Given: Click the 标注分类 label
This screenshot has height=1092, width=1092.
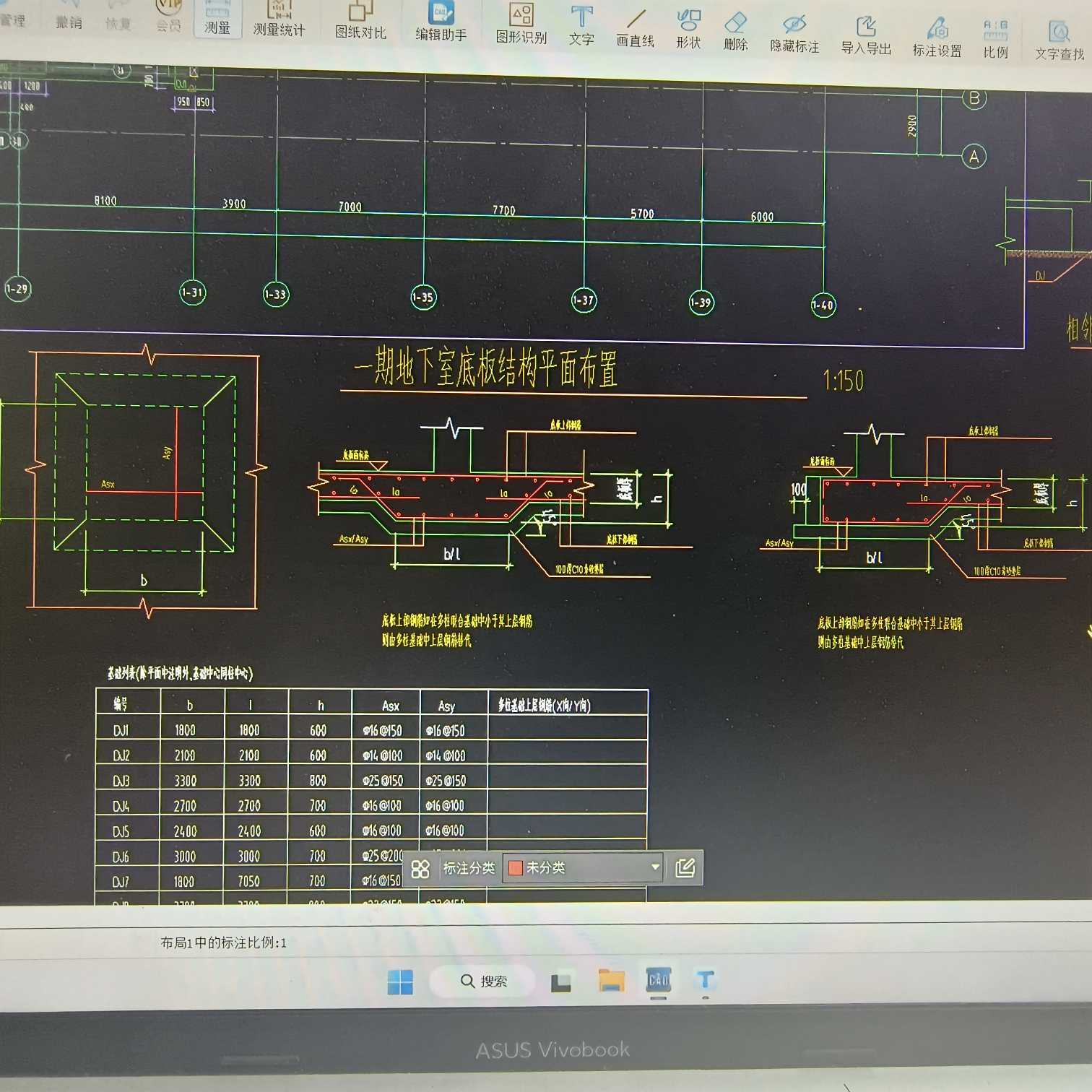Looking at the screenshot, I should [469, 868].
